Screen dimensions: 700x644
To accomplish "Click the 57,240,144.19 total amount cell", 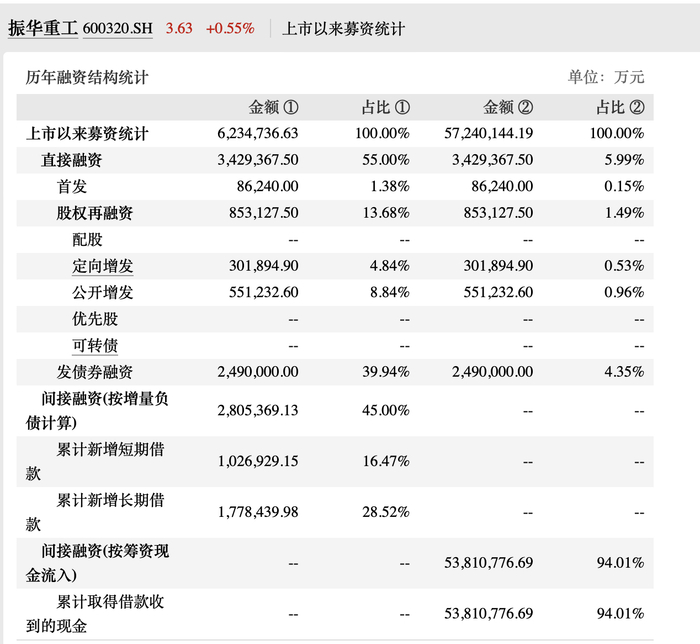I will 488,133.
